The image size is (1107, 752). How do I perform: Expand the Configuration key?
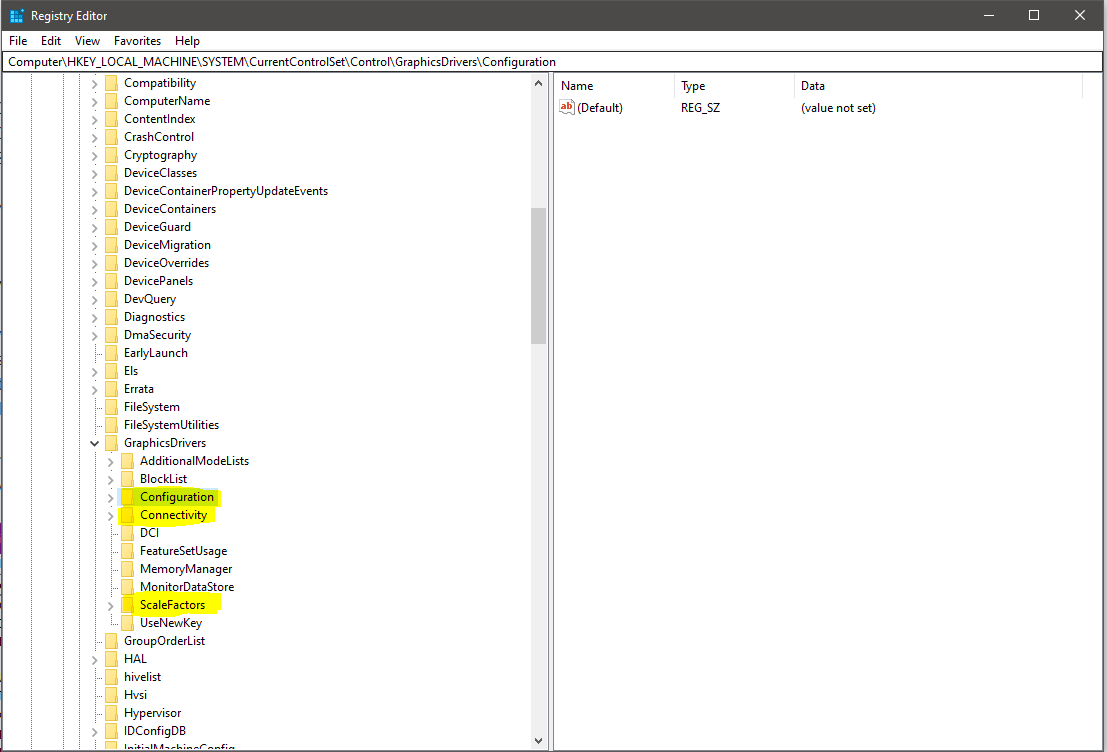coord(110,498)
